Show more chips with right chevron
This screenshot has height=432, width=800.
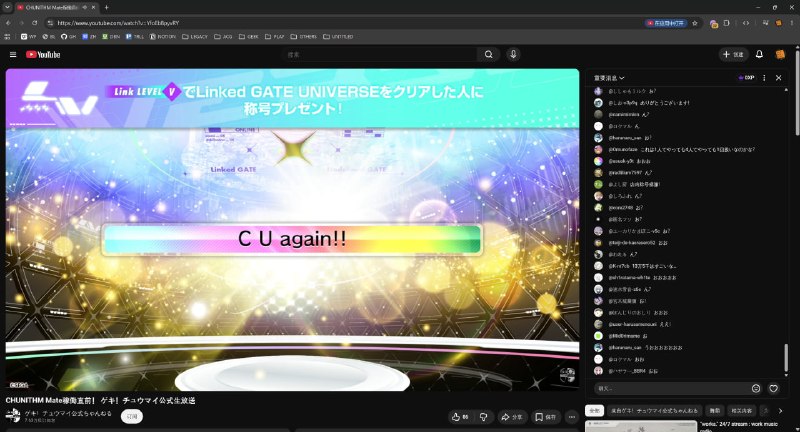click(x=780, y=410)
